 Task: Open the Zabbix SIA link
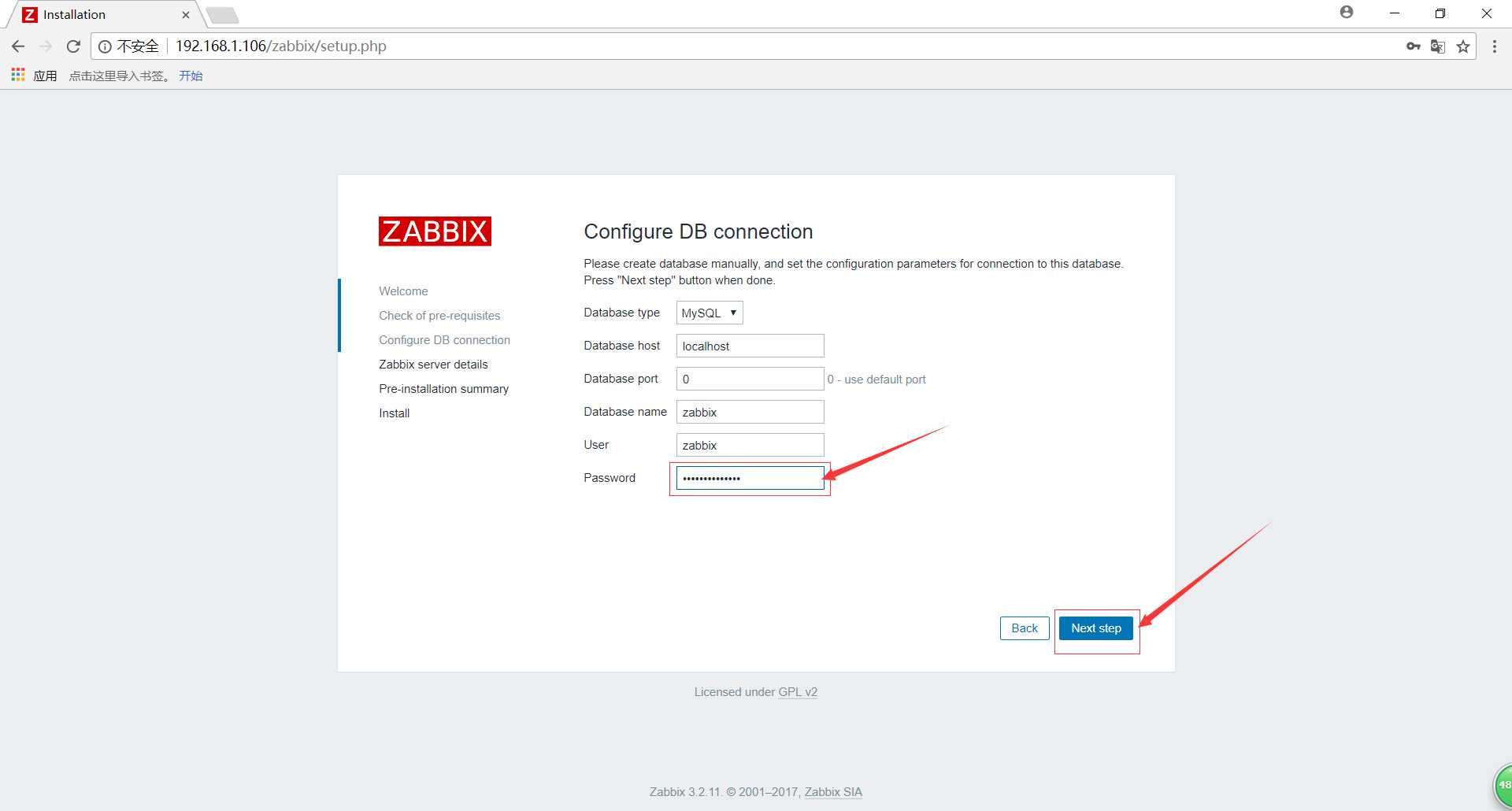click(x=833, y=792)
